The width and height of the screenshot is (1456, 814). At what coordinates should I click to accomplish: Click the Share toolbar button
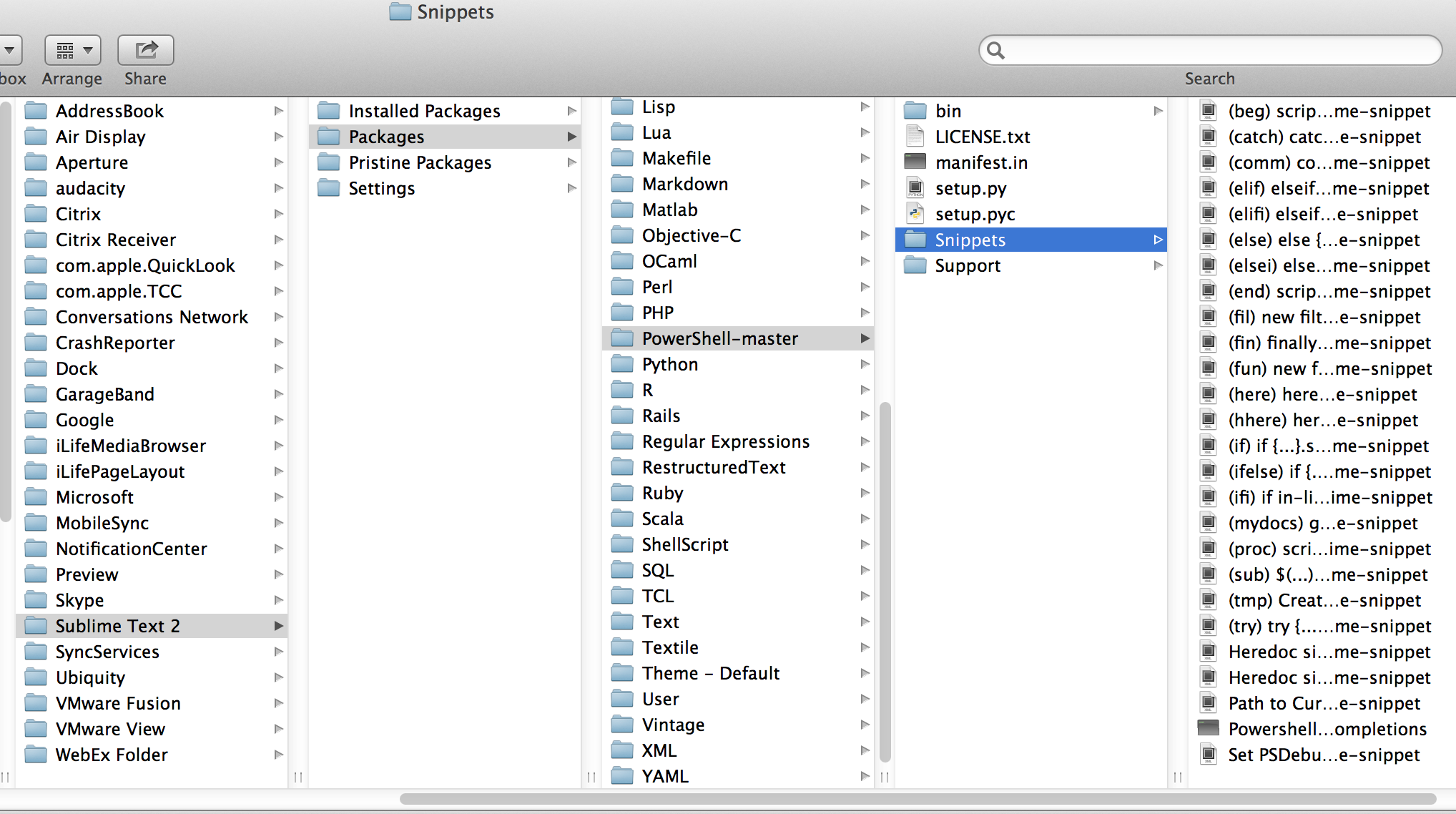[146, 50]
